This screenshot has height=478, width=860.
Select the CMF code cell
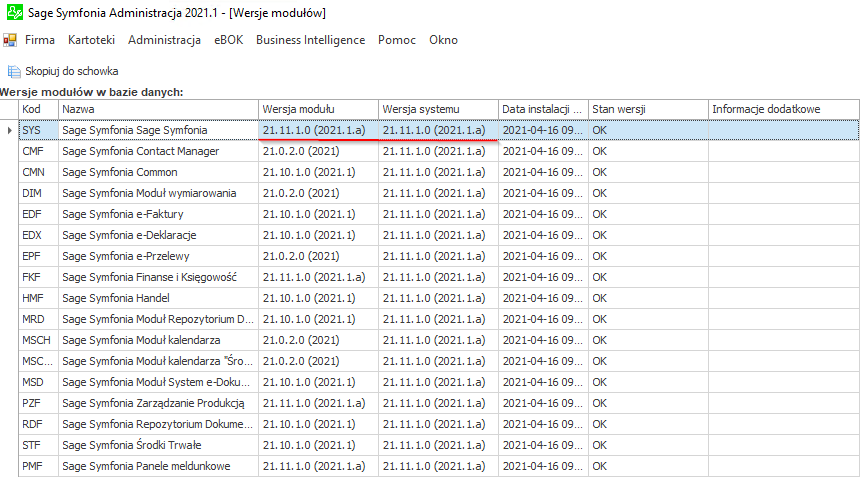click(x=38, y=151)
